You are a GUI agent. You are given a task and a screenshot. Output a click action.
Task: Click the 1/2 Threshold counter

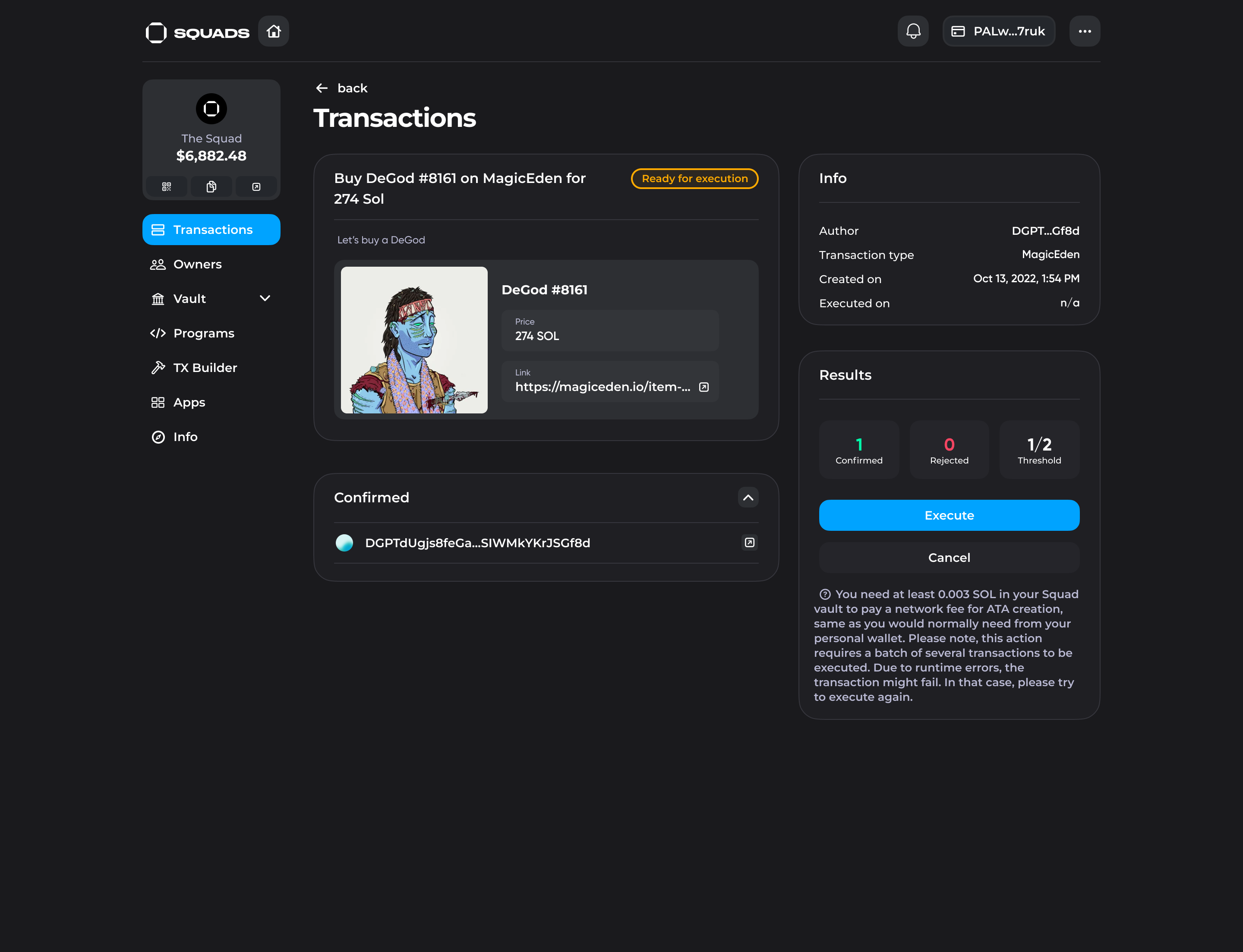[x=1039, y=450]
